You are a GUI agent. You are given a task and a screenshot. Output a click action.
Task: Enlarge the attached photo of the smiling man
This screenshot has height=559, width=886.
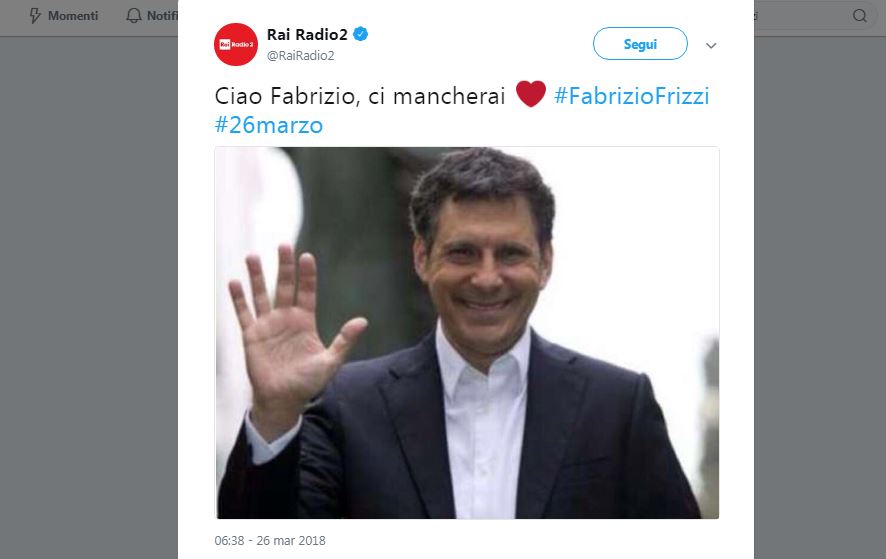click(467, 332)
